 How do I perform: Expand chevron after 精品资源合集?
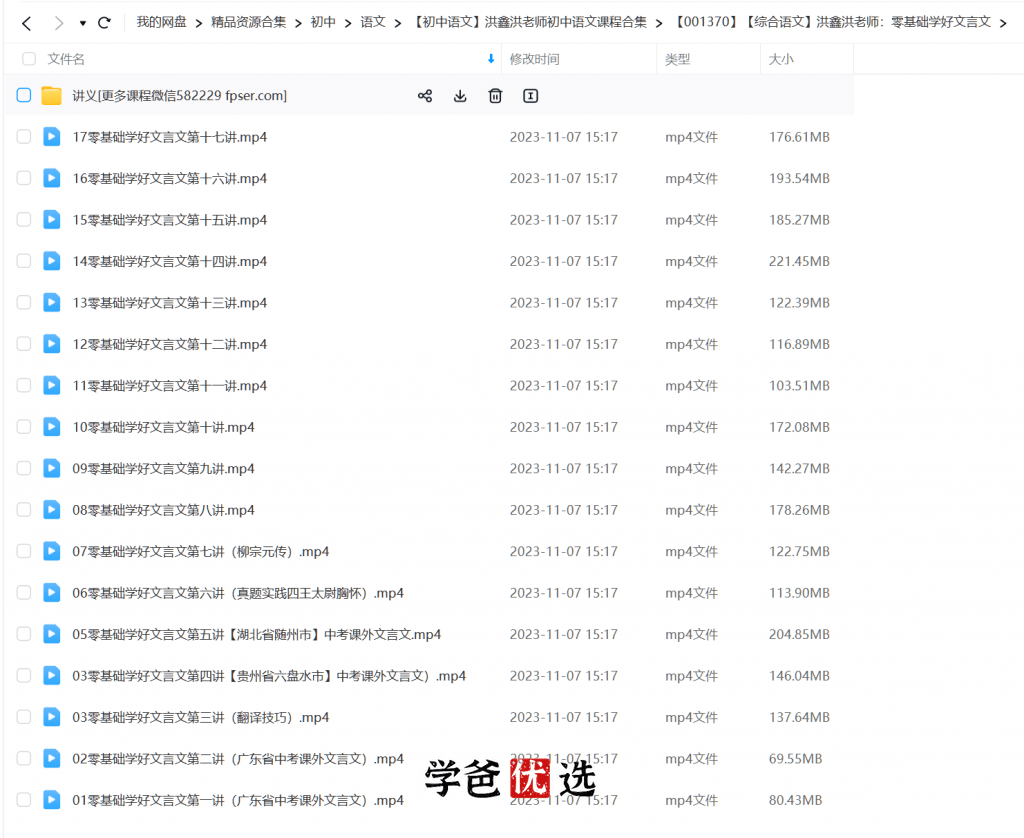click(298, 24)
